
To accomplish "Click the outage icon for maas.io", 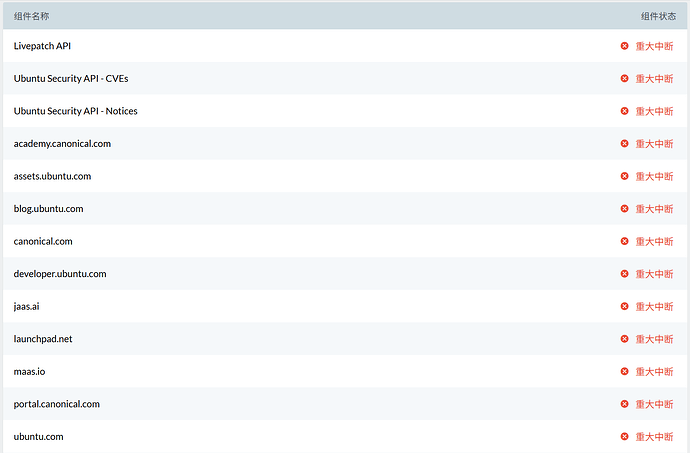I will click(624, 372).
